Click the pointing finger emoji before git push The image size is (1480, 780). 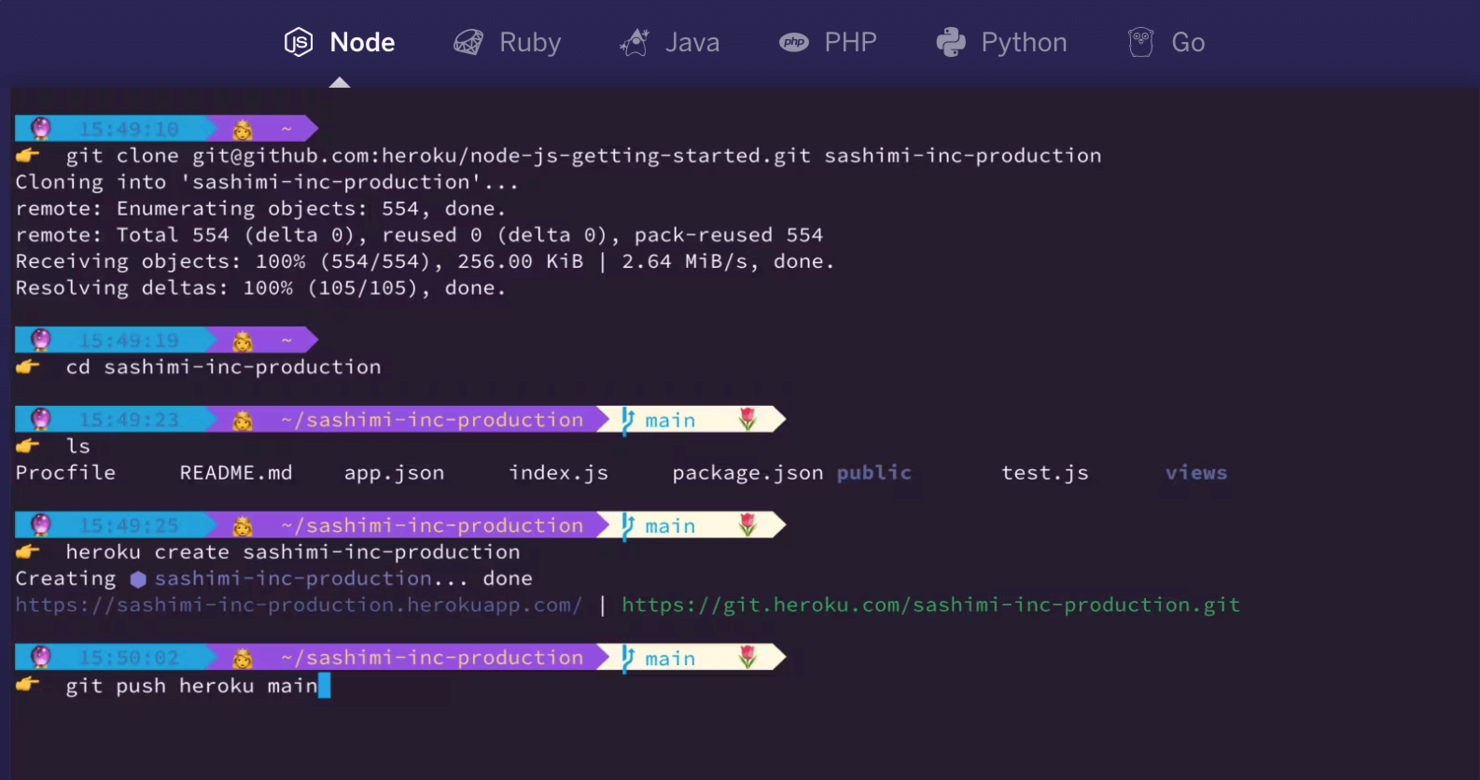click(27, 686)
